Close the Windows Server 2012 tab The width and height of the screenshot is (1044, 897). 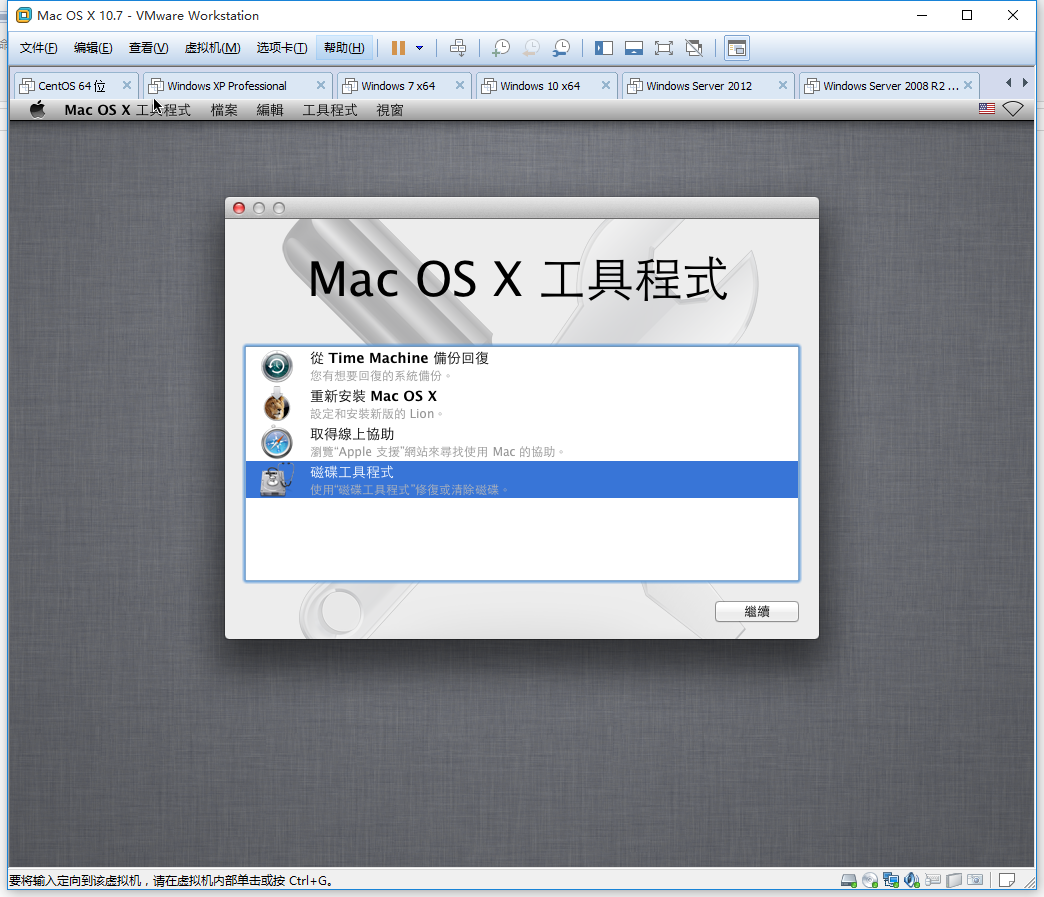[x=783, y=85]
